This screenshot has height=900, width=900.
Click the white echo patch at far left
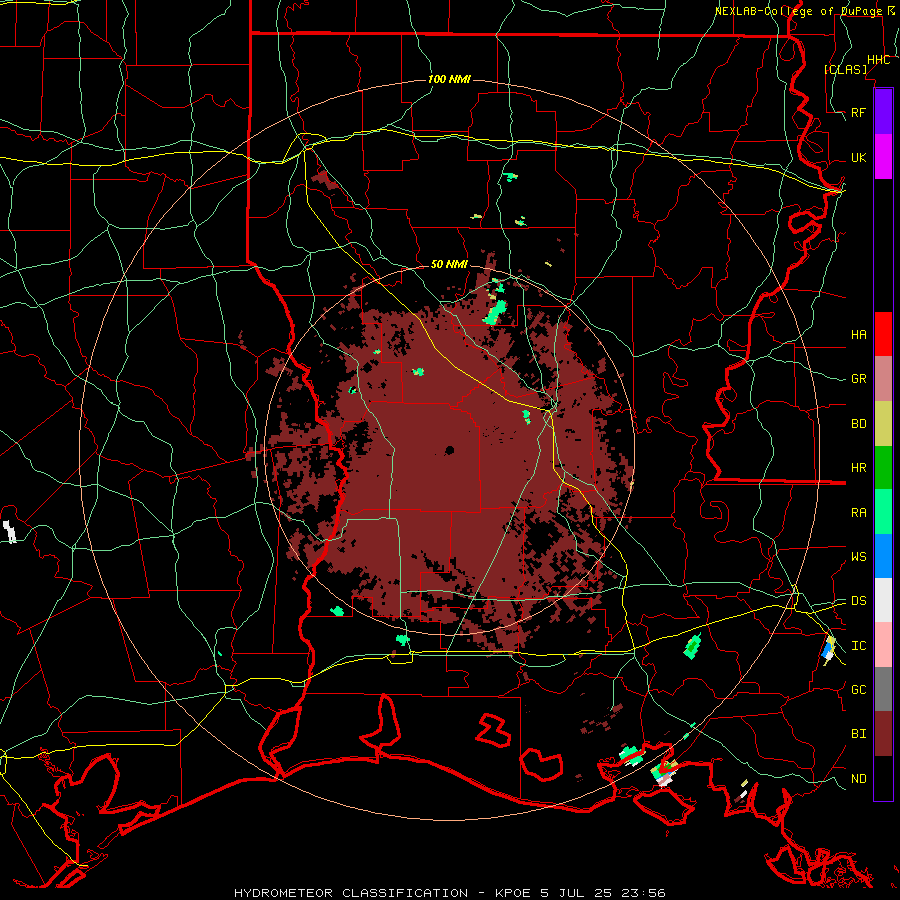9,531
